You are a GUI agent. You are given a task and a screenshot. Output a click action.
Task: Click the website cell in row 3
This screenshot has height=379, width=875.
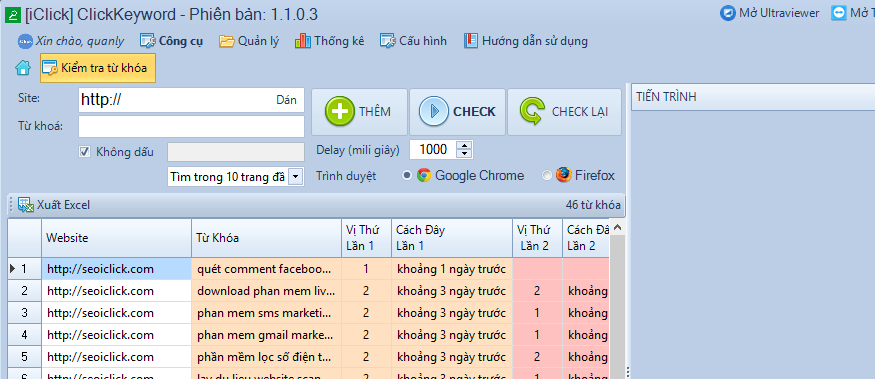[117, 313]
